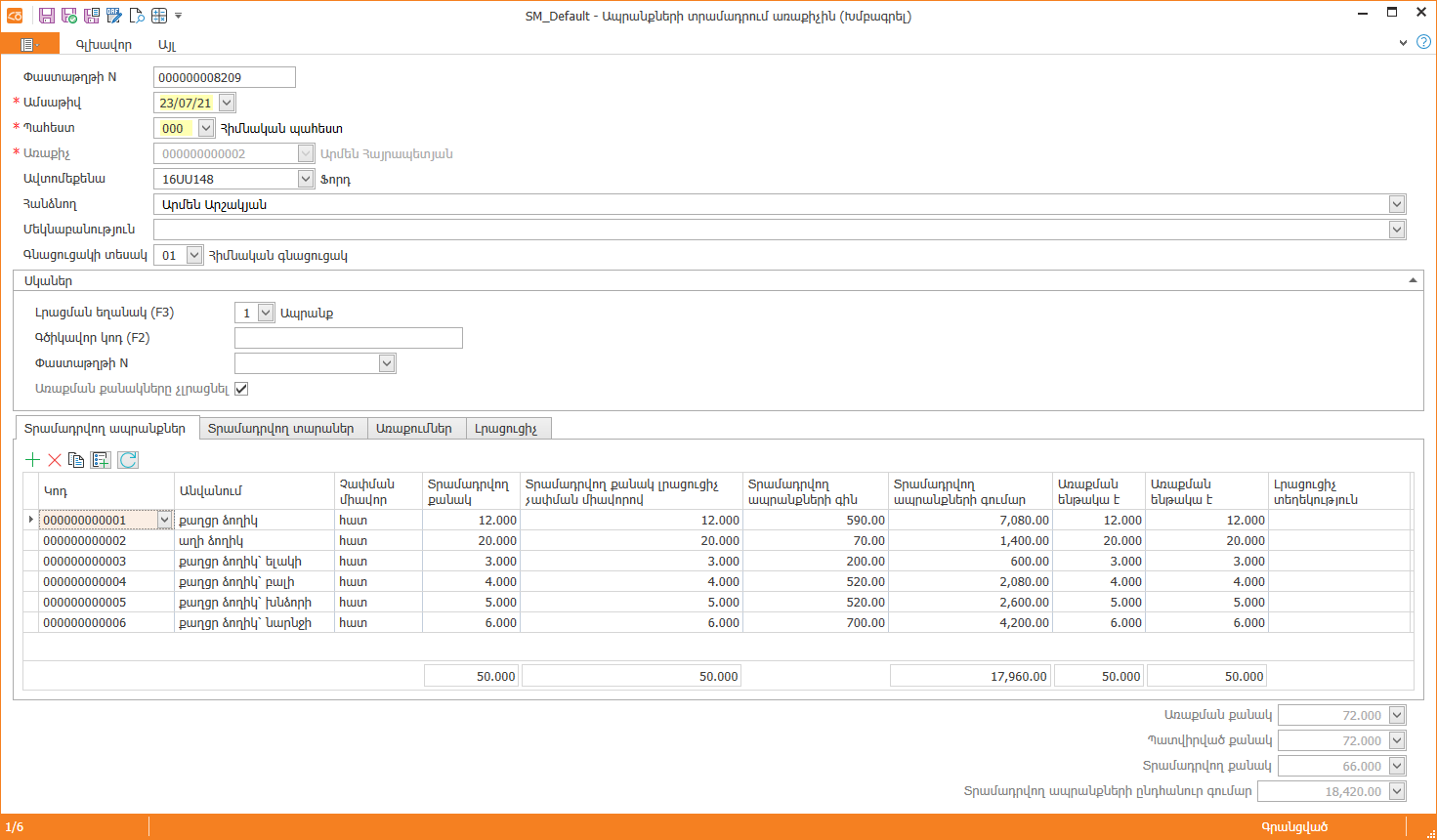Click the 1/6 record counter

coord(15,827)
